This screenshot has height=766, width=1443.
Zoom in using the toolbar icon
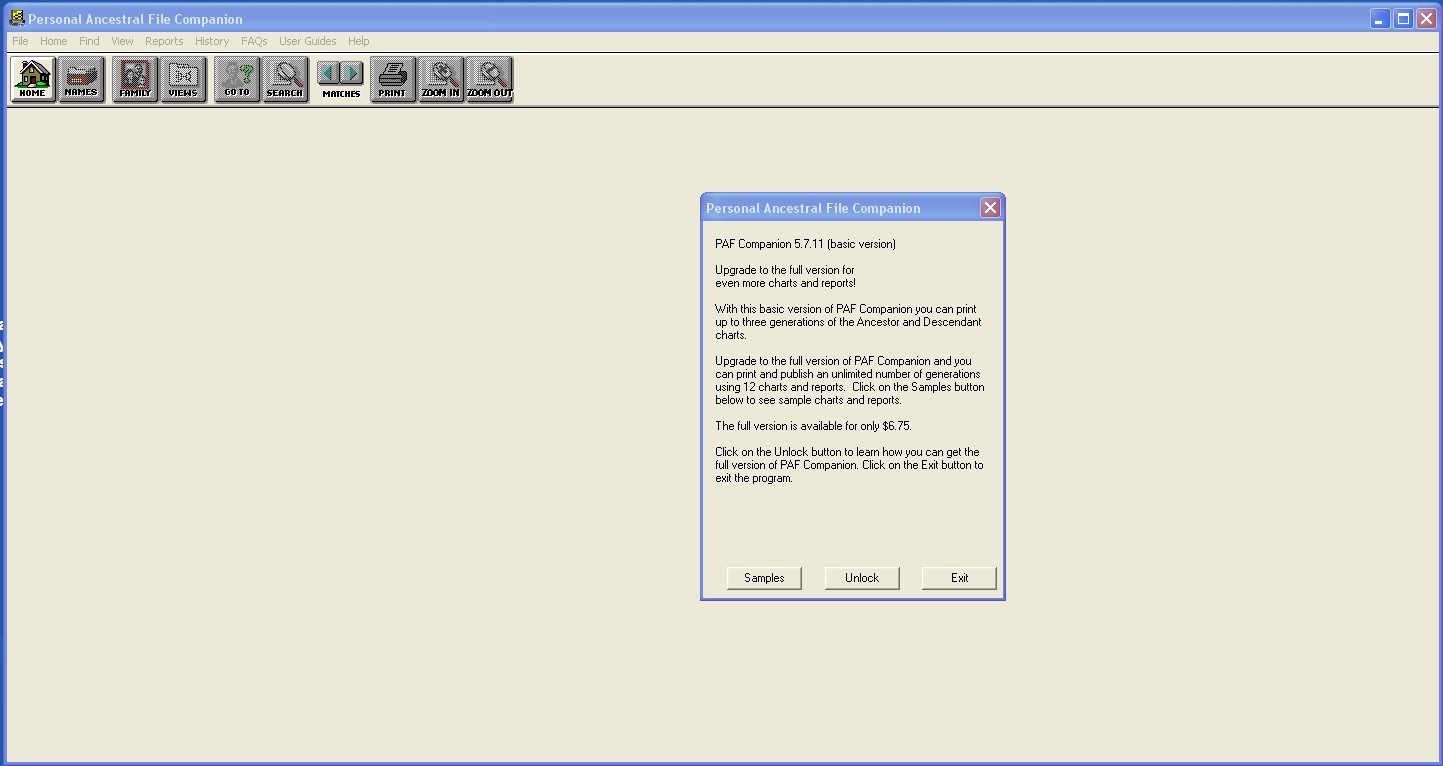[441, 80]
